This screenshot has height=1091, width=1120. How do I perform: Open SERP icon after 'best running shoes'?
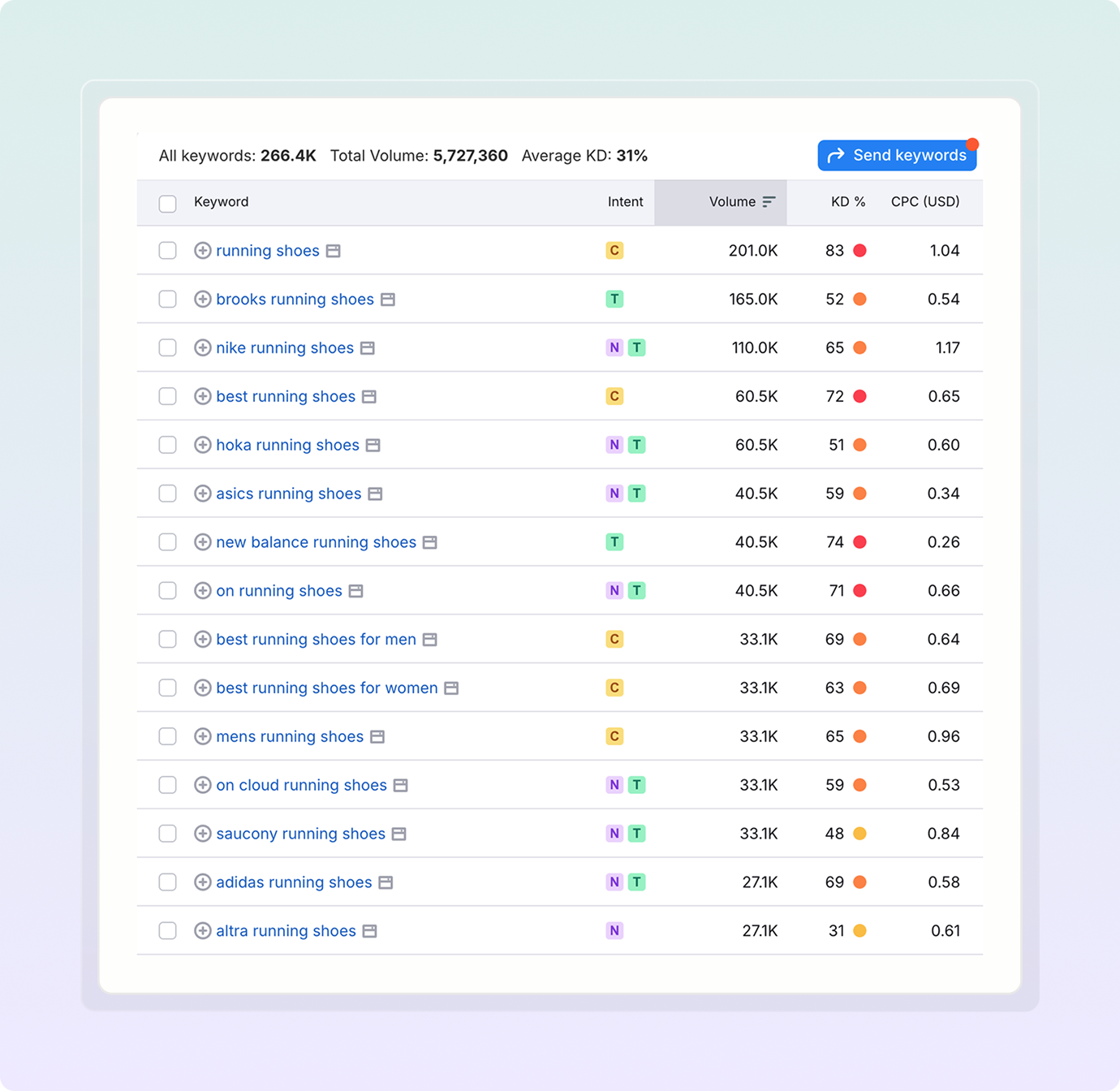tap(369, 397)
